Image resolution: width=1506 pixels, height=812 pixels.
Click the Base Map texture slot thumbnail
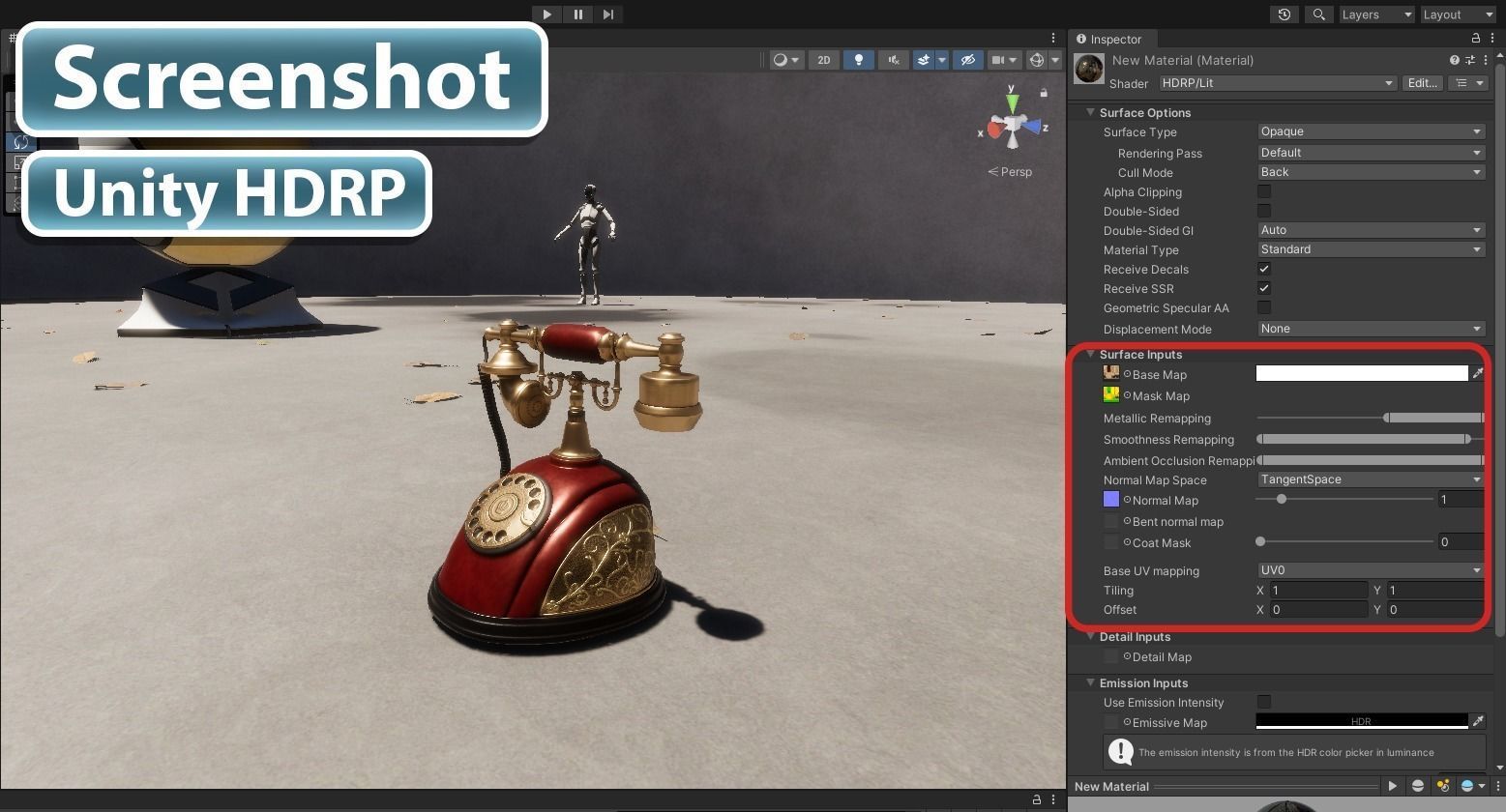click(x=1110, y=373)
